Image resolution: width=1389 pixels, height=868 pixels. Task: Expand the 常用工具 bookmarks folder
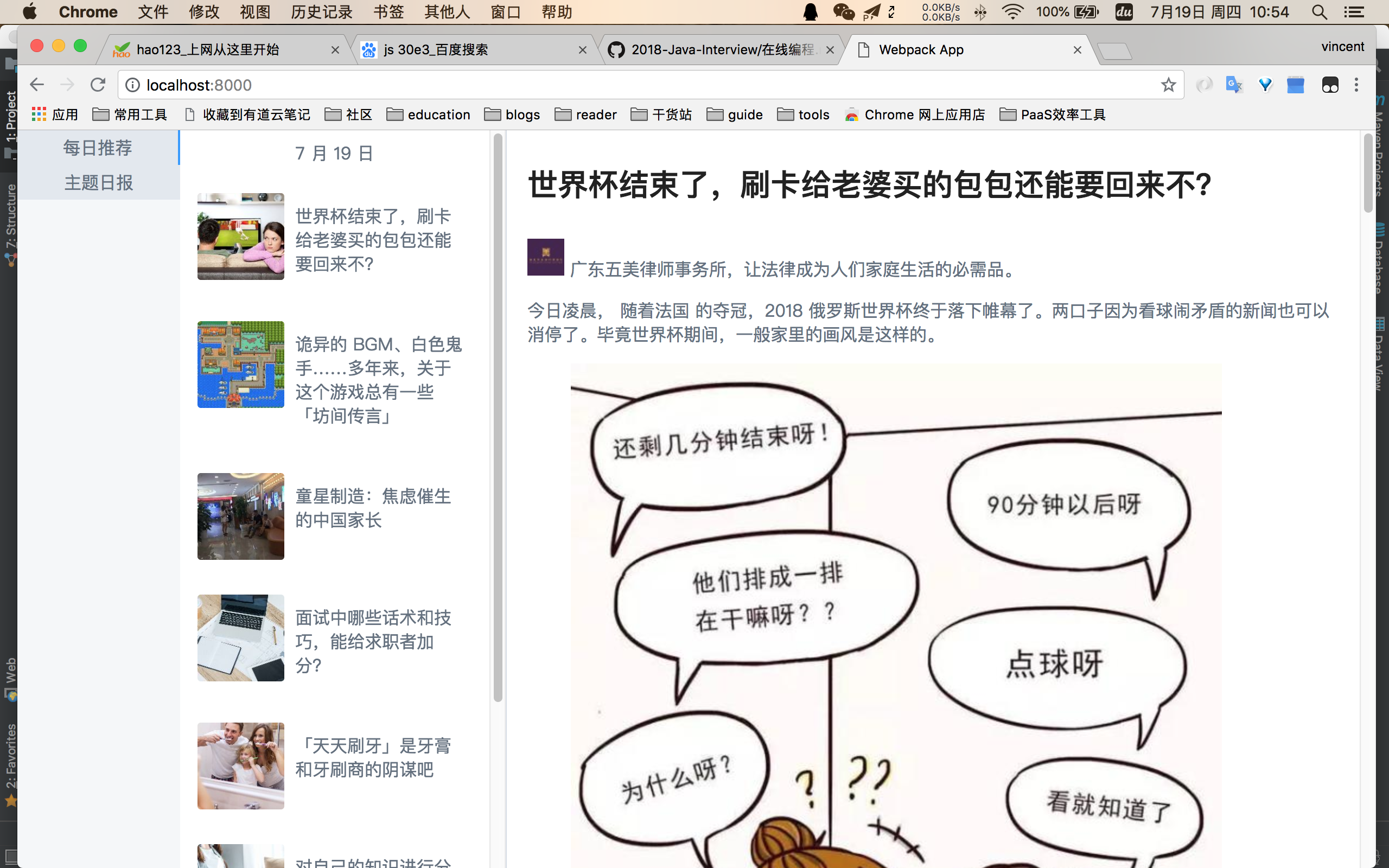tap(130, 115)
